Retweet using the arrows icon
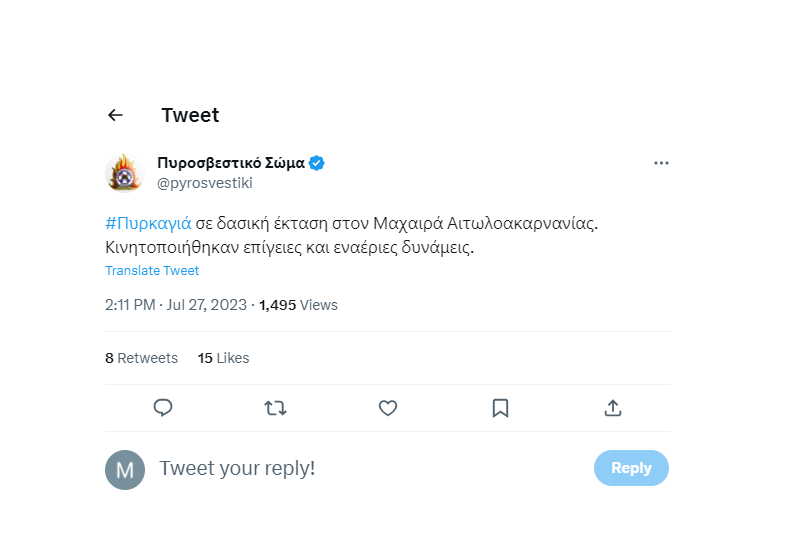The height and width of the screenshot is (554, 793). tap(276, 408)
